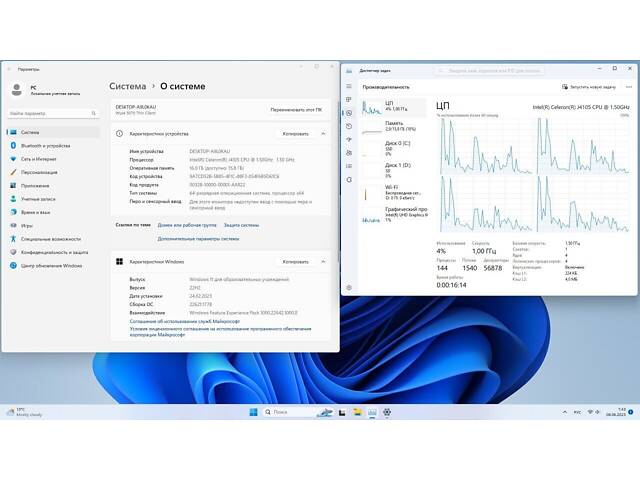
Task: Select Диск 1 (D:) performance entry
Action: [393, 170]
